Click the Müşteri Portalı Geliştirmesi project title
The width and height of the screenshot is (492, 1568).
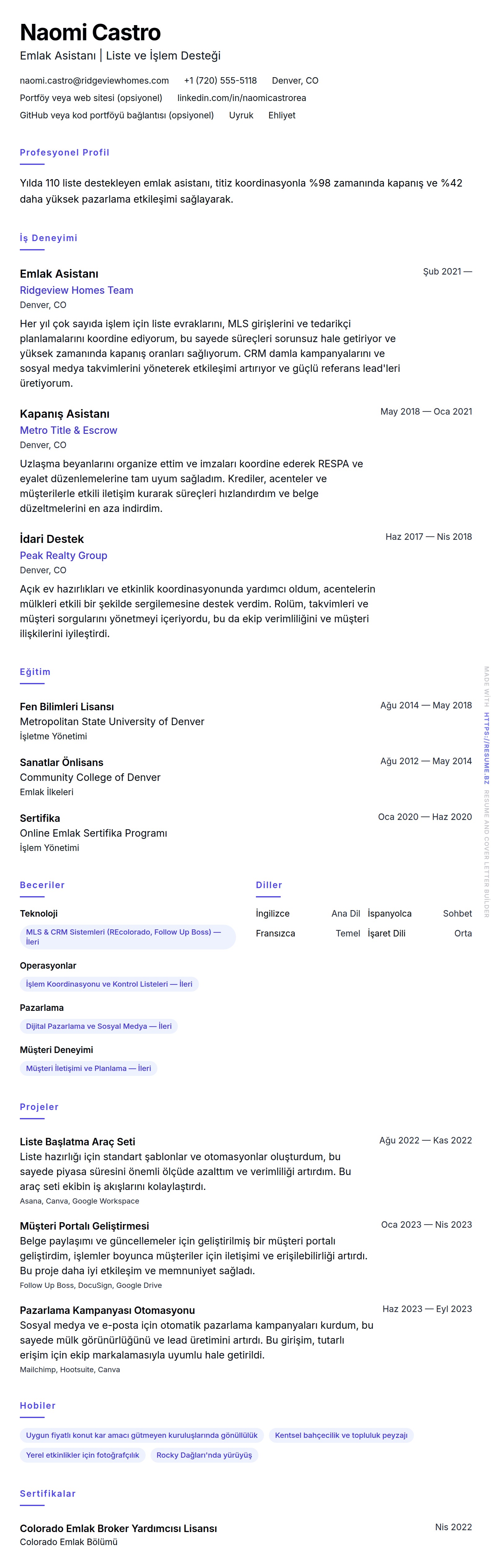pyautogui.click(x=84, y=1226)
